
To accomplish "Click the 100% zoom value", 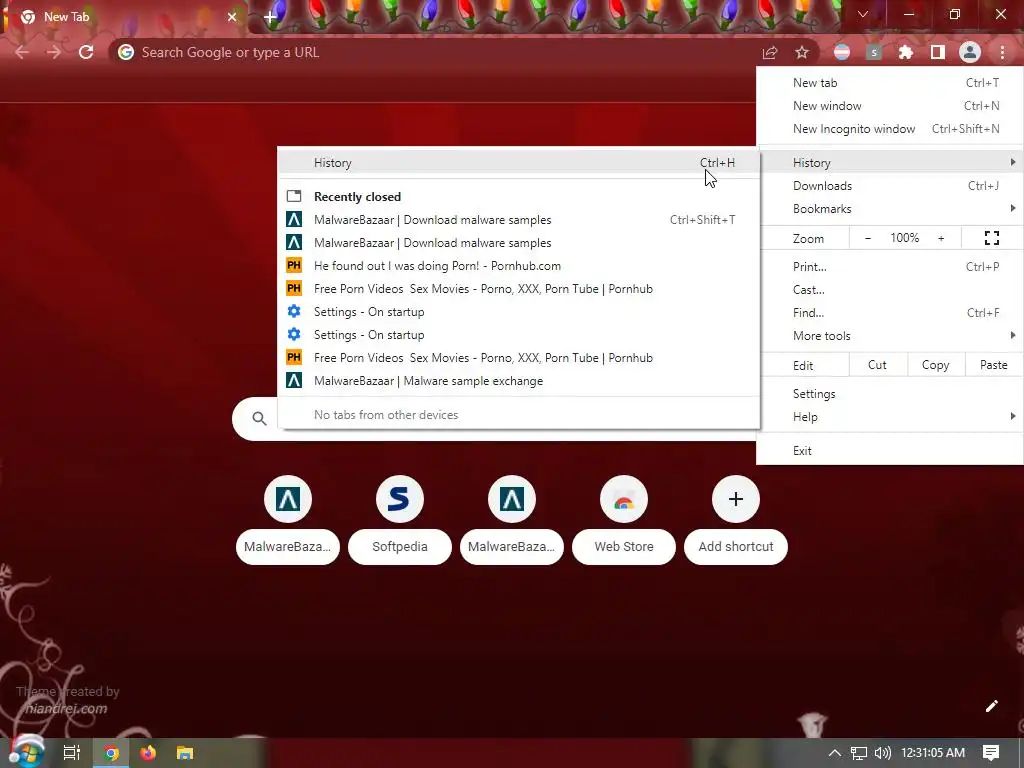I will 904,238.
